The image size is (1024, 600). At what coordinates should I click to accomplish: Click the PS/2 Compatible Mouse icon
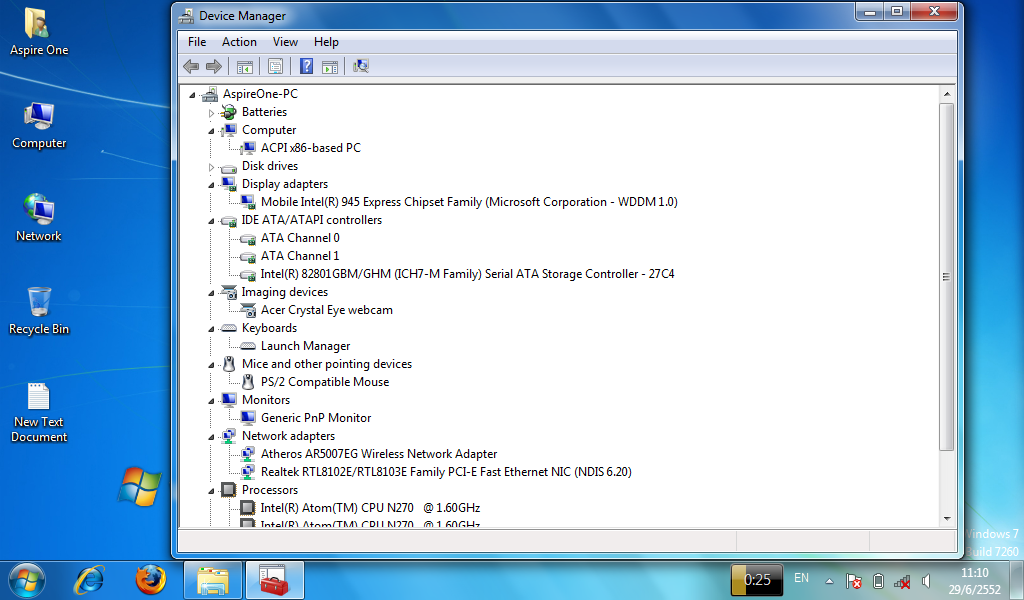(248, 382)
